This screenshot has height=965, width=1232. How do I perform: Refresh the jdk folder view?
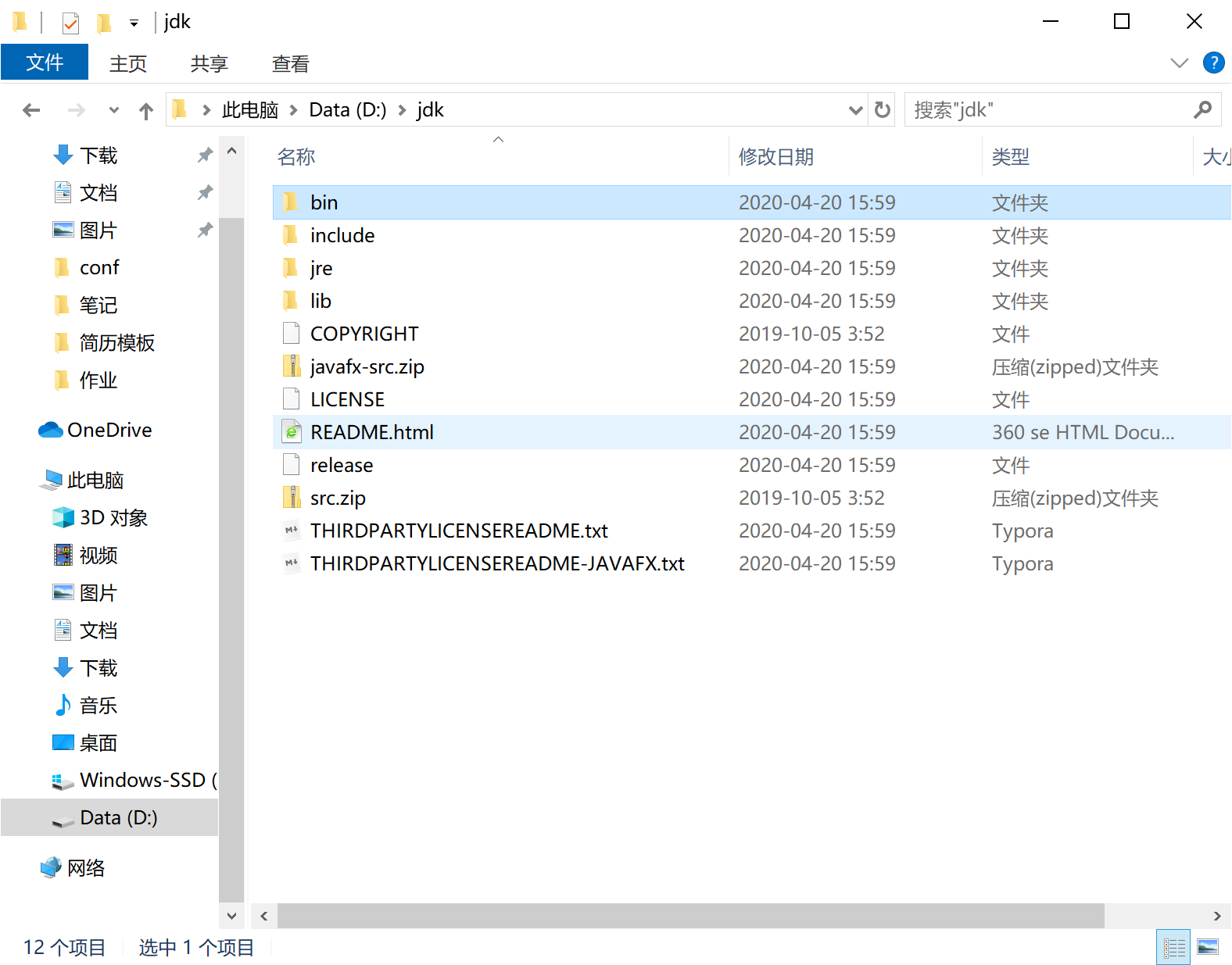coord(883,110)
